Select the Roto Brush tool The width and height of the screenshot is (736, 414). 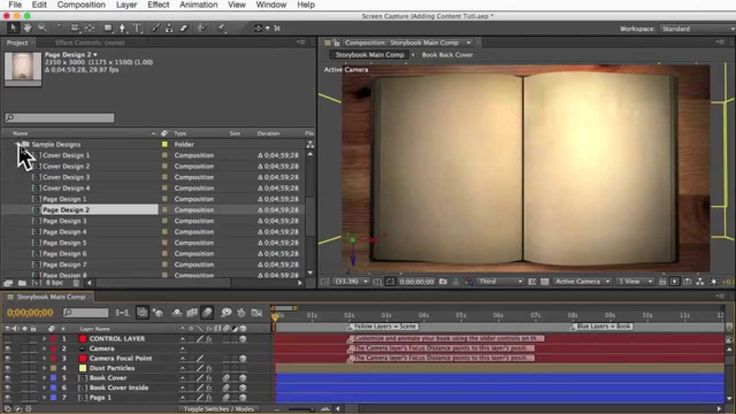[202, 28]
